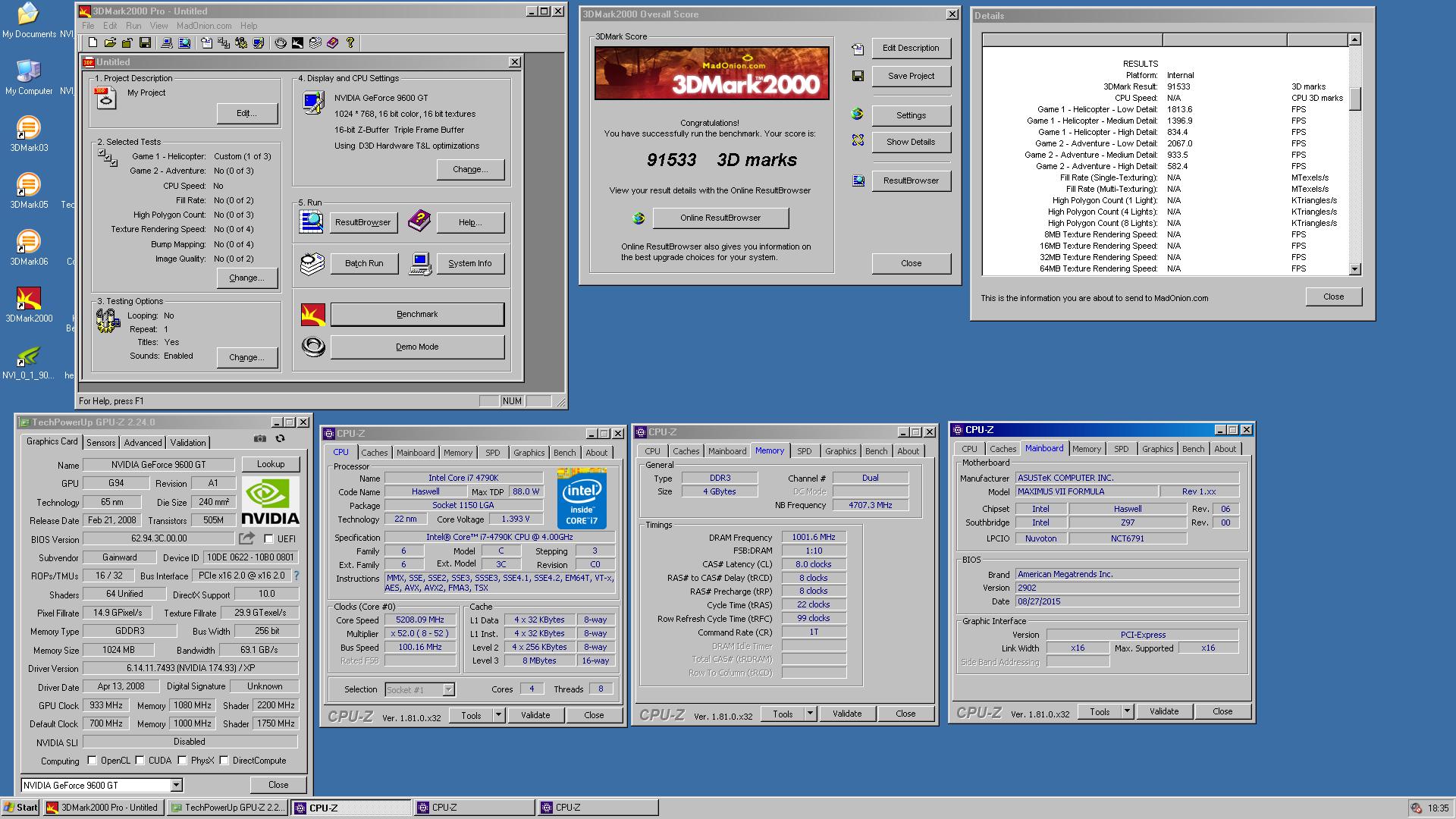The width and height of the screenshot is (1456, 819).
Task: Open the My Computer desktop icon
Action: [29, 77]
